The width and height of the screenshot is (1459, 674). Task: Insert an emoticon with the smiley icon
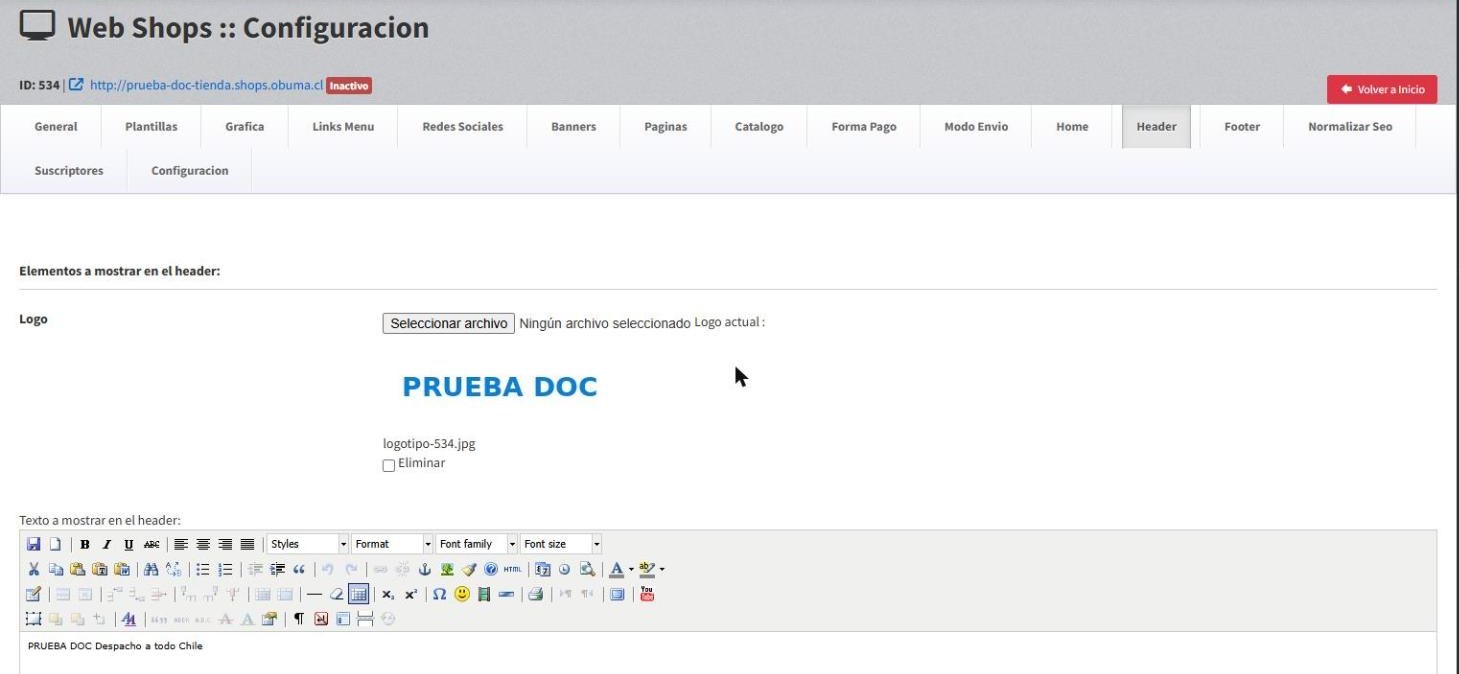461,594
